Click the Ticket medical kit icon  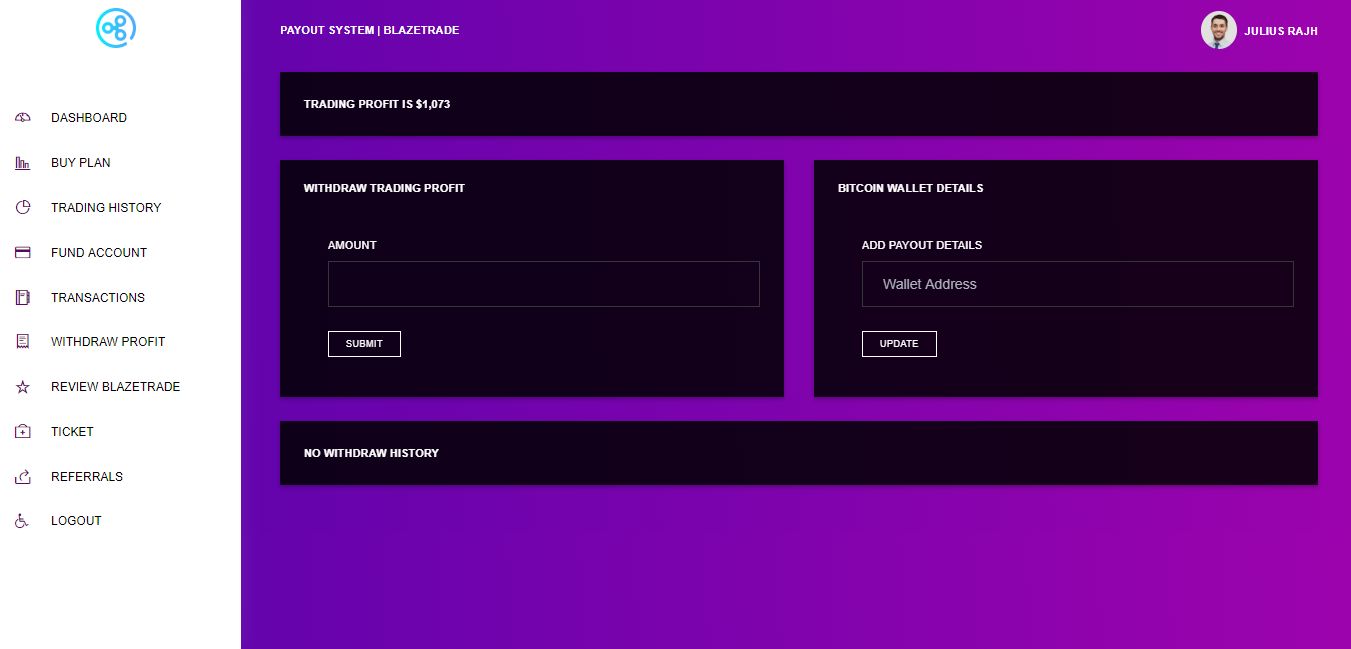(23, 432)
